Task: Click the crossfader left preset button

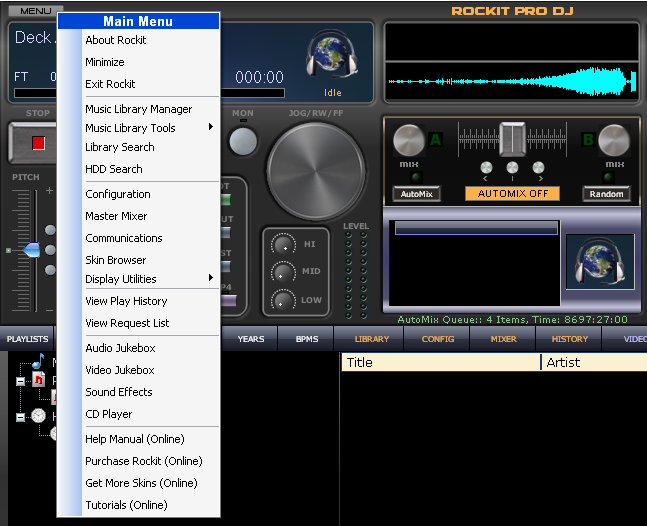Action: [486, 167]
